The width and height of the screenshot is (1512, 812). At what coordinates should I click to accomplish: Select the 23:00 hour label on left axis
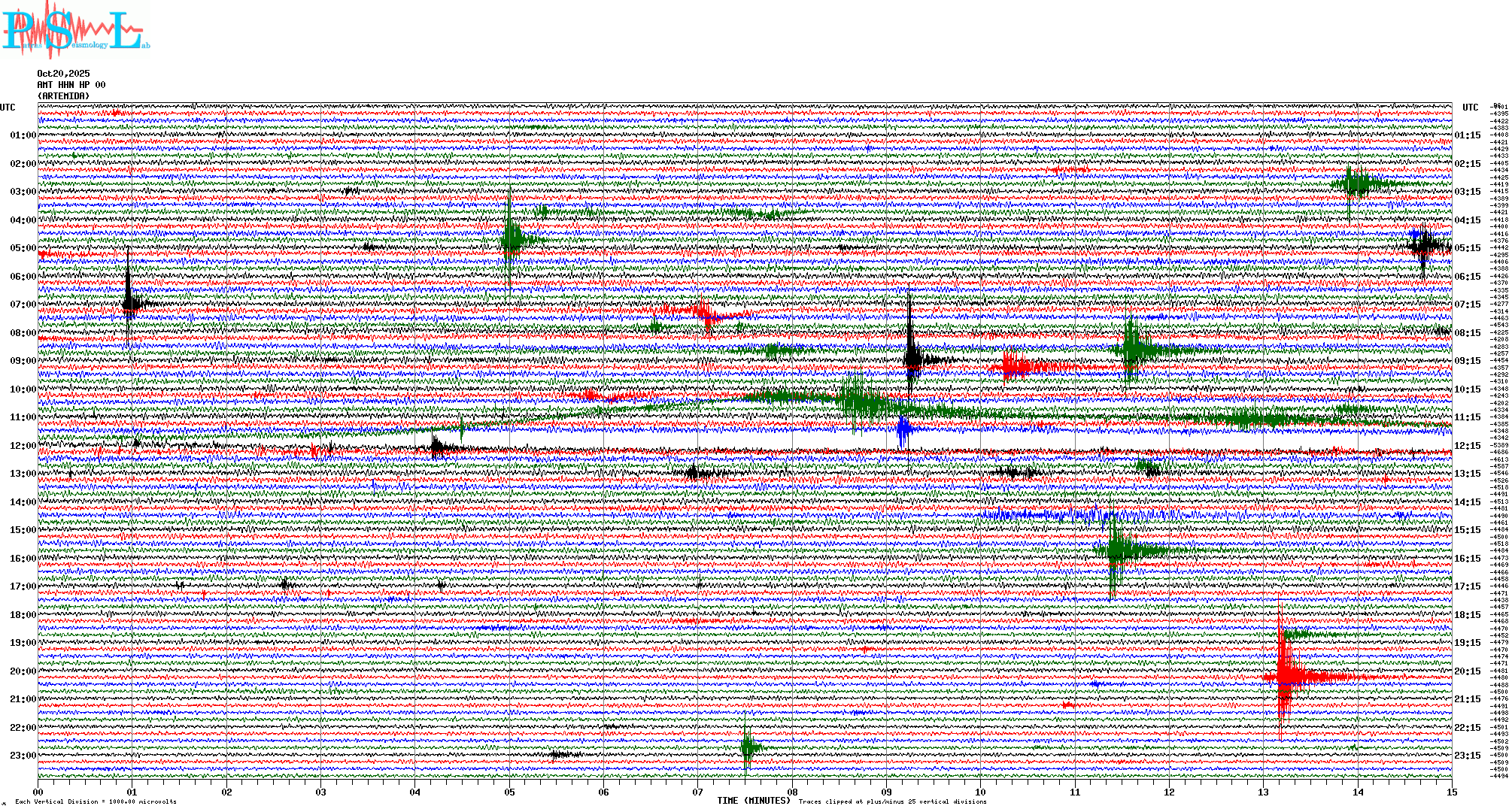pos(23,756)
